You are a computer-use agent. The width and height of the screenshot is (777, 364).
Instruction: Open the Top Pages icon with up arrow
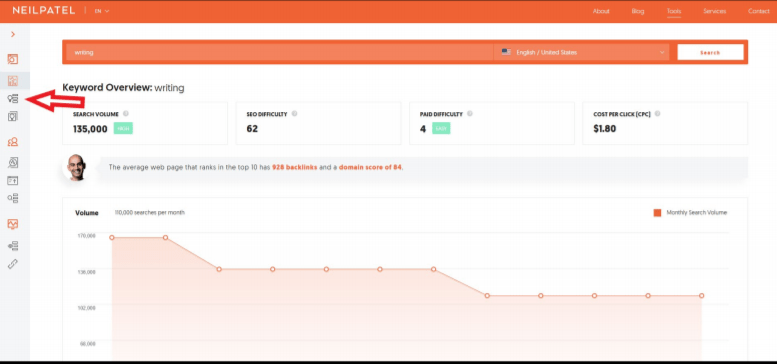point(13,181)
